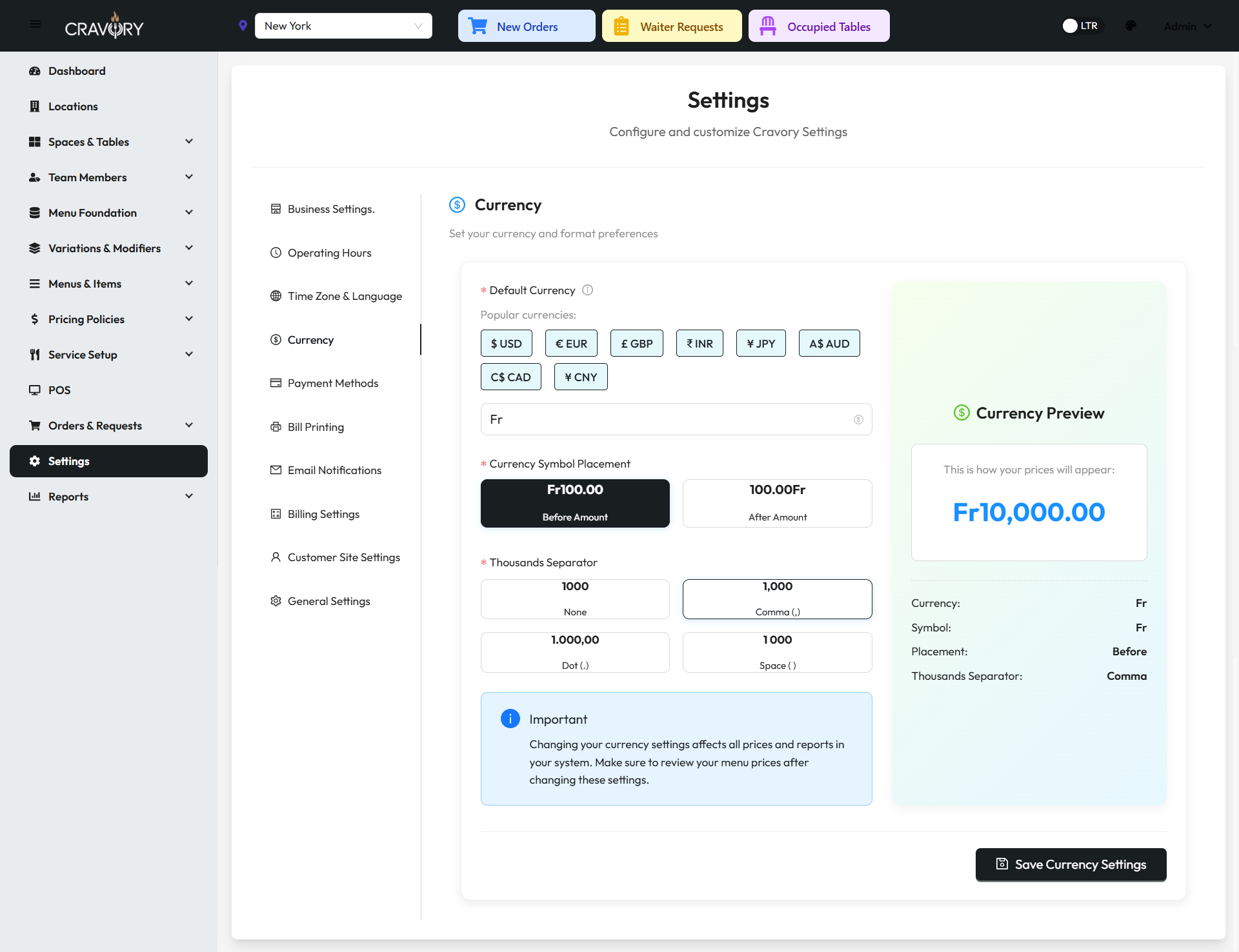Click Save Currency Settings

point(1071,864)
